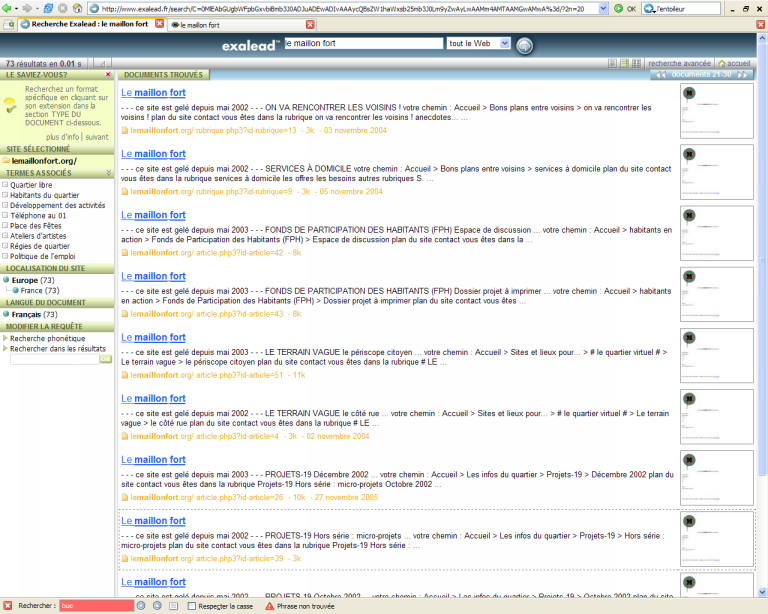The width and height of the screenshot is (768, 614).
Task: Find next occurrence down arrow
Action: 141,606
